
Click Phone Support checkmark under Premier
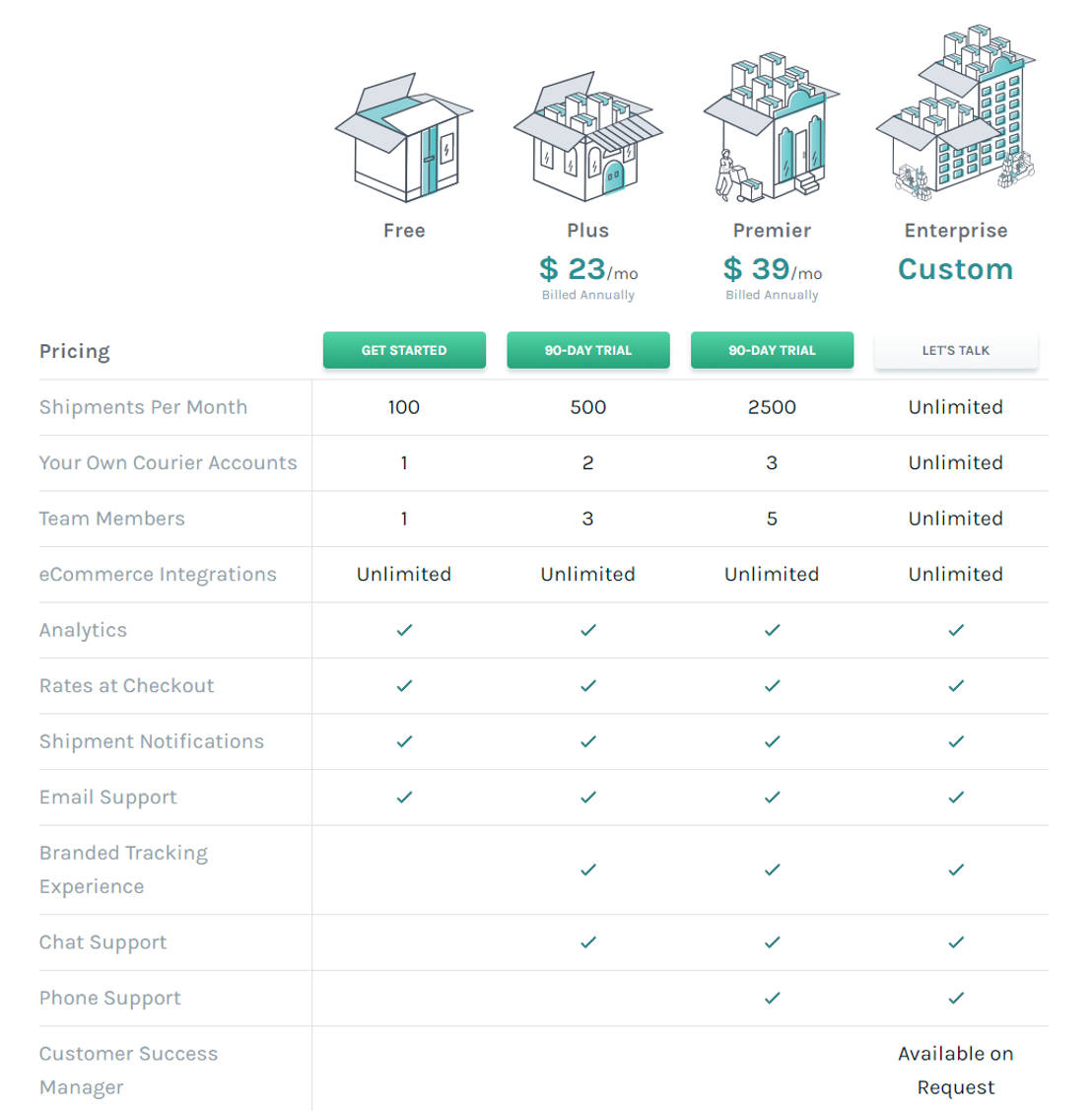[x=772, y=998]
